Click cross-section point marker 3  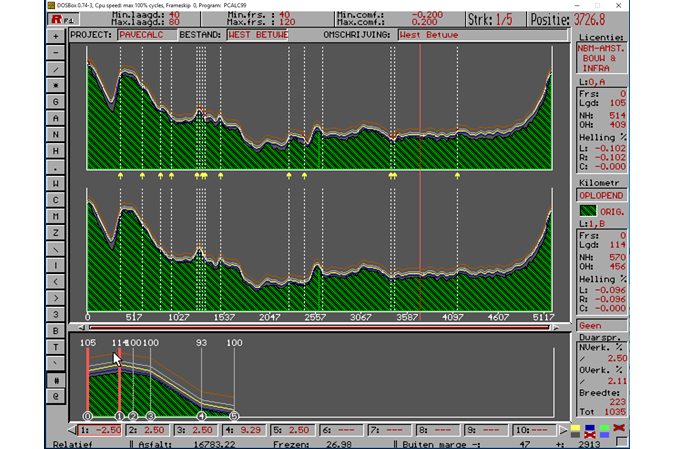(x=150, y=416)
